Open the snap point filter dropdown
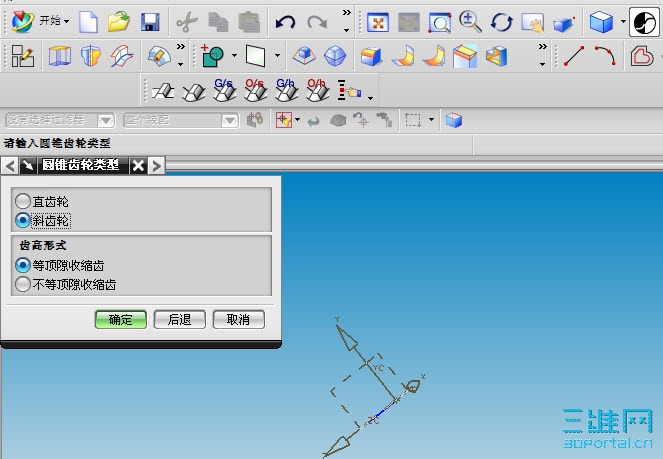This screenshot has height=459, width=663. 297,120
